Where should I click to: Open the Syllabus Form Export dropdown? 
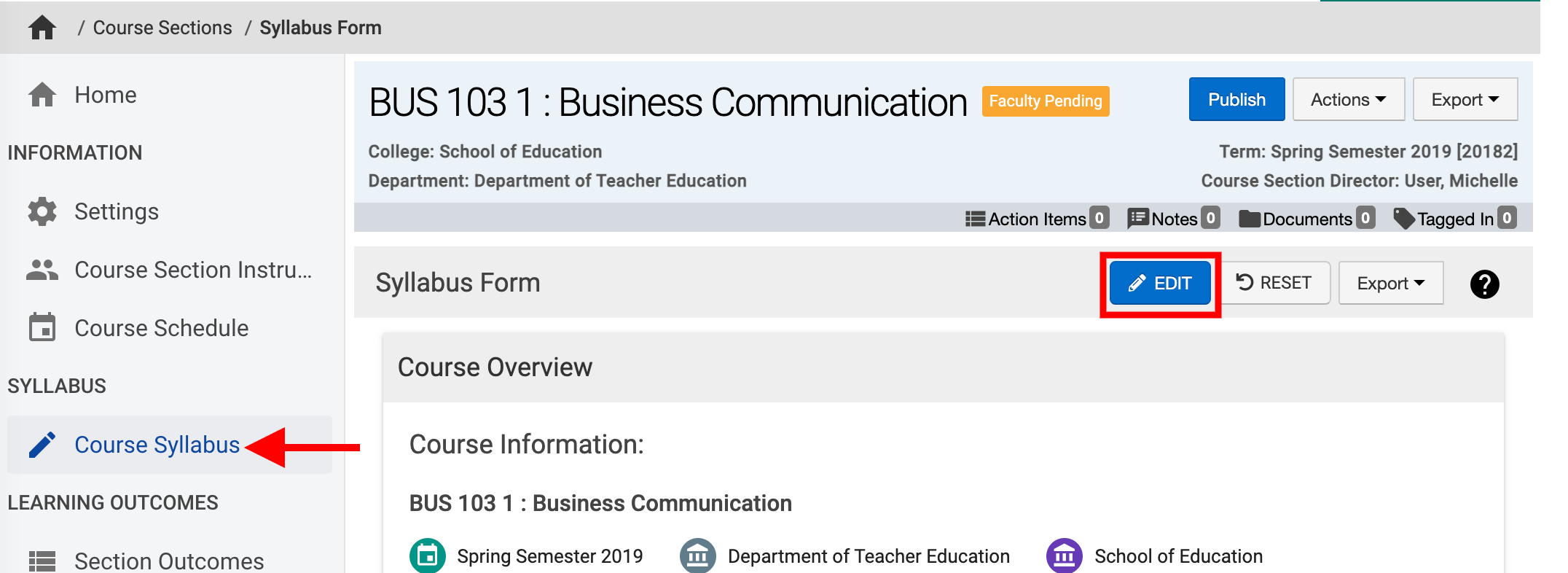(1390, 284)
